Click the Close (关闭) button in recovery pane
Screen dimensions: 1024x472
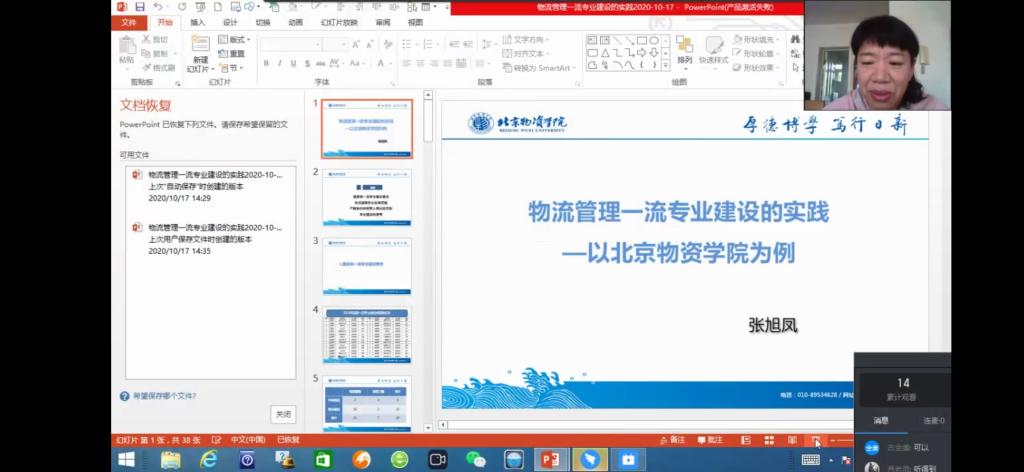(x=283, y=414)
